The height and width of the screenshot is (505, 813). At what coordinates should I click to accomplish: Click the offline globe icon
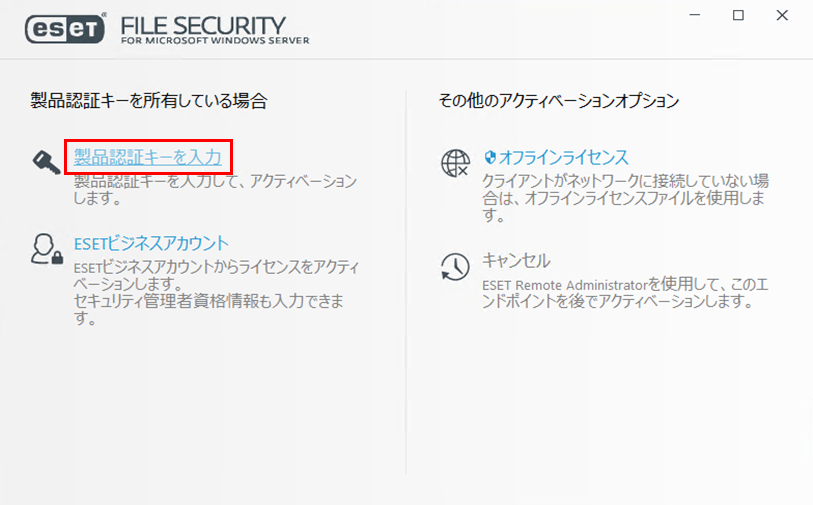point(455,161)
